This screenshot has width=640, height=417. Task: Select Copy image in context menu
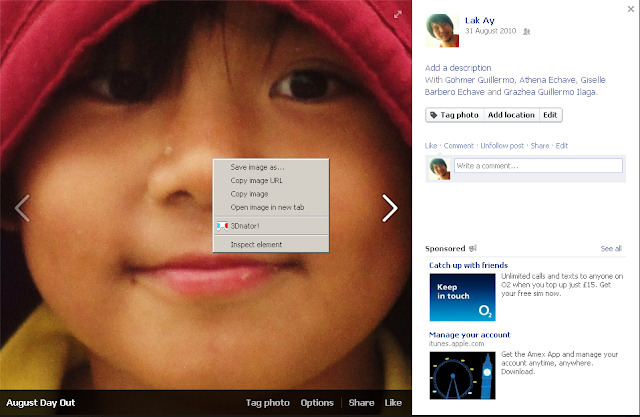coord(271,194)
